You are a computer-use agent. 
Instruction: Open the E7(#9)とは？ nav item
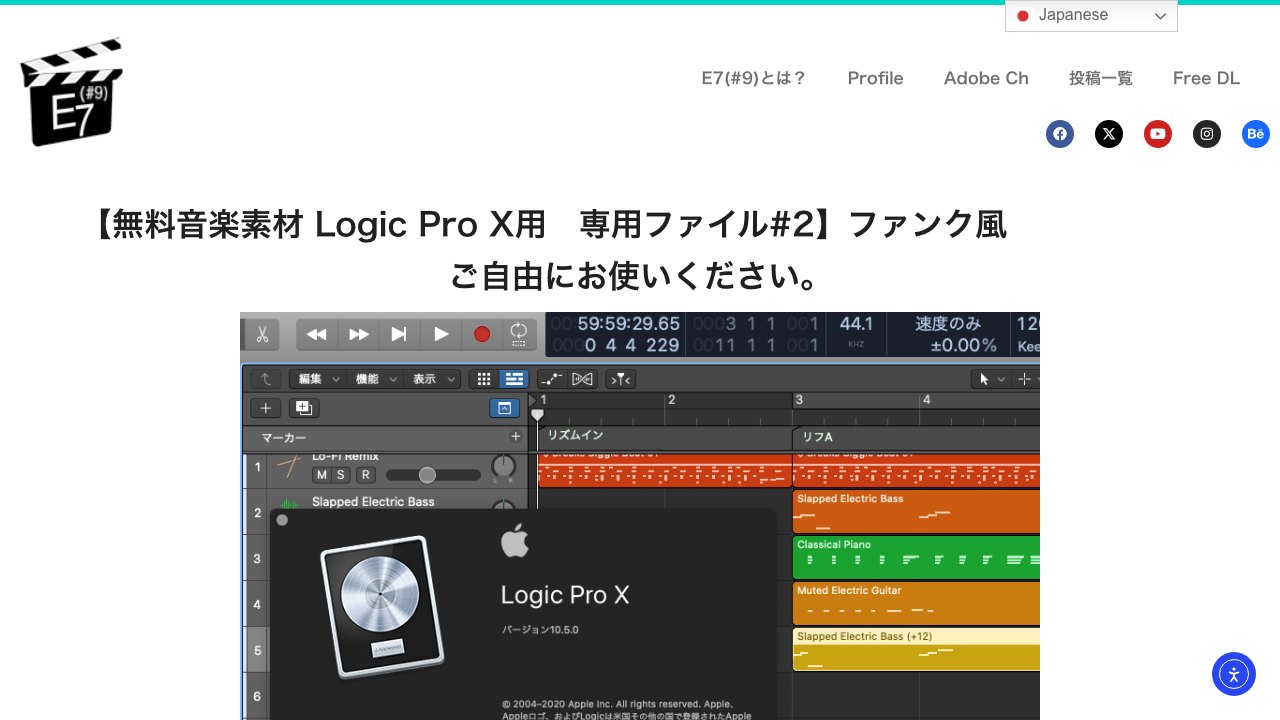pos(754,78)
